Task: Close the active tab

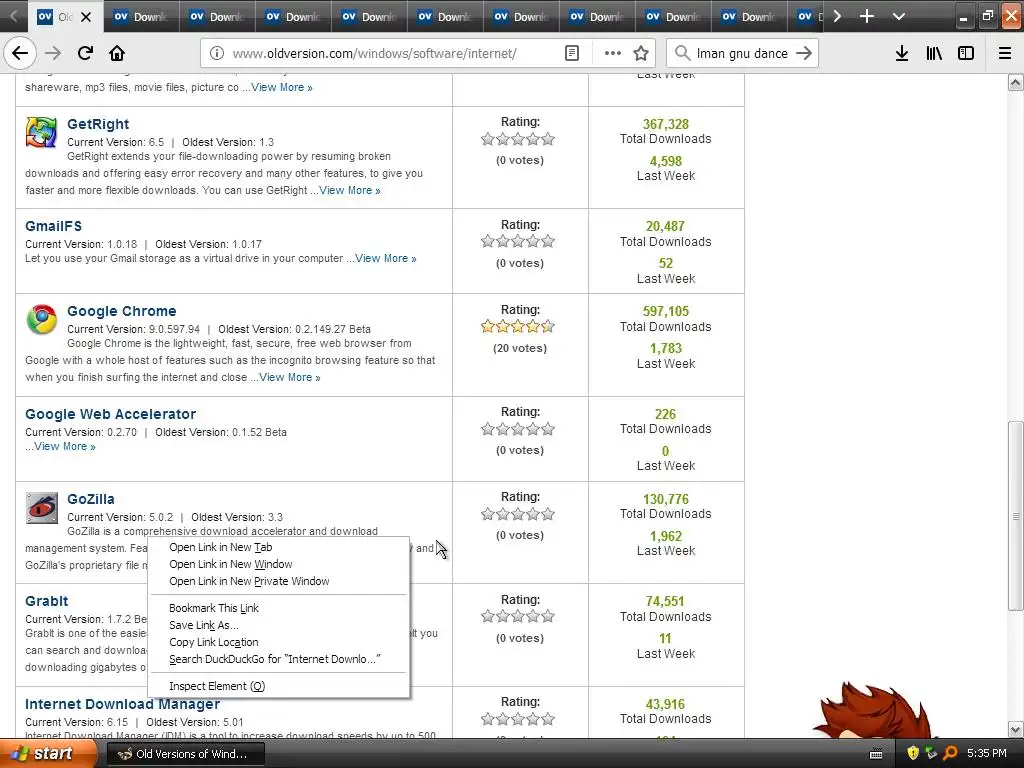Action: pyautogui.click(x=86, y=17)
